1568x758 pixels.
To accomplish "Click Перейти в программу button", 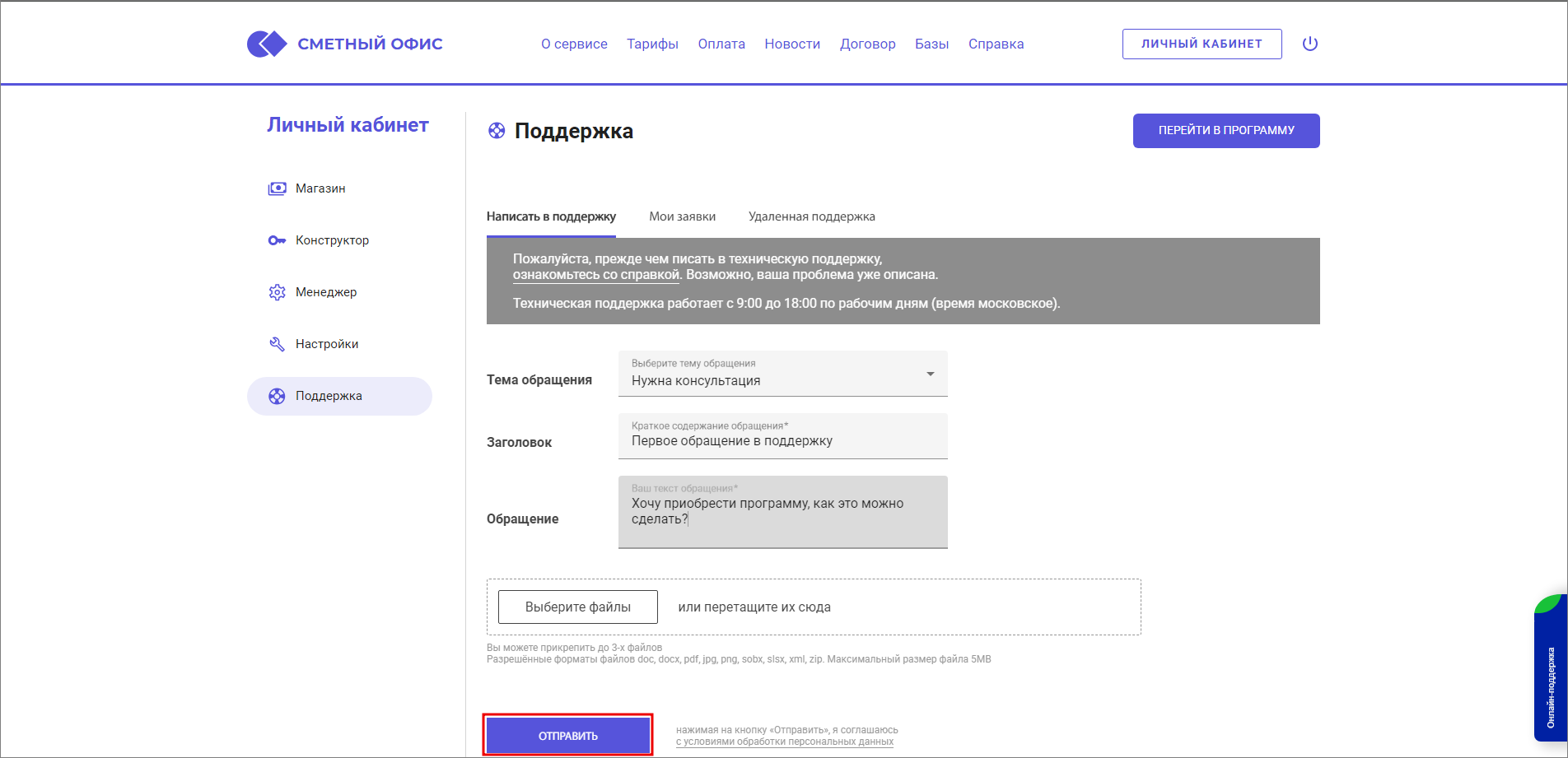I will tap(1225, 130).
